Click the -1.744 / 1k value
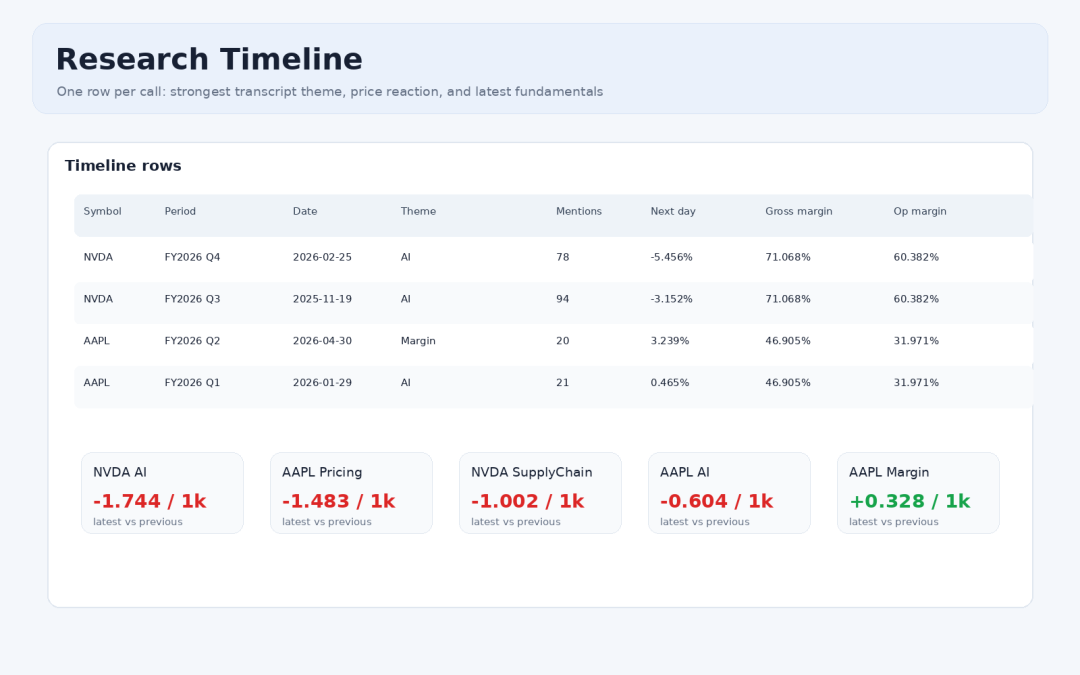The width and height of the screenshot is (1080, 675). (x=149, y=501)
